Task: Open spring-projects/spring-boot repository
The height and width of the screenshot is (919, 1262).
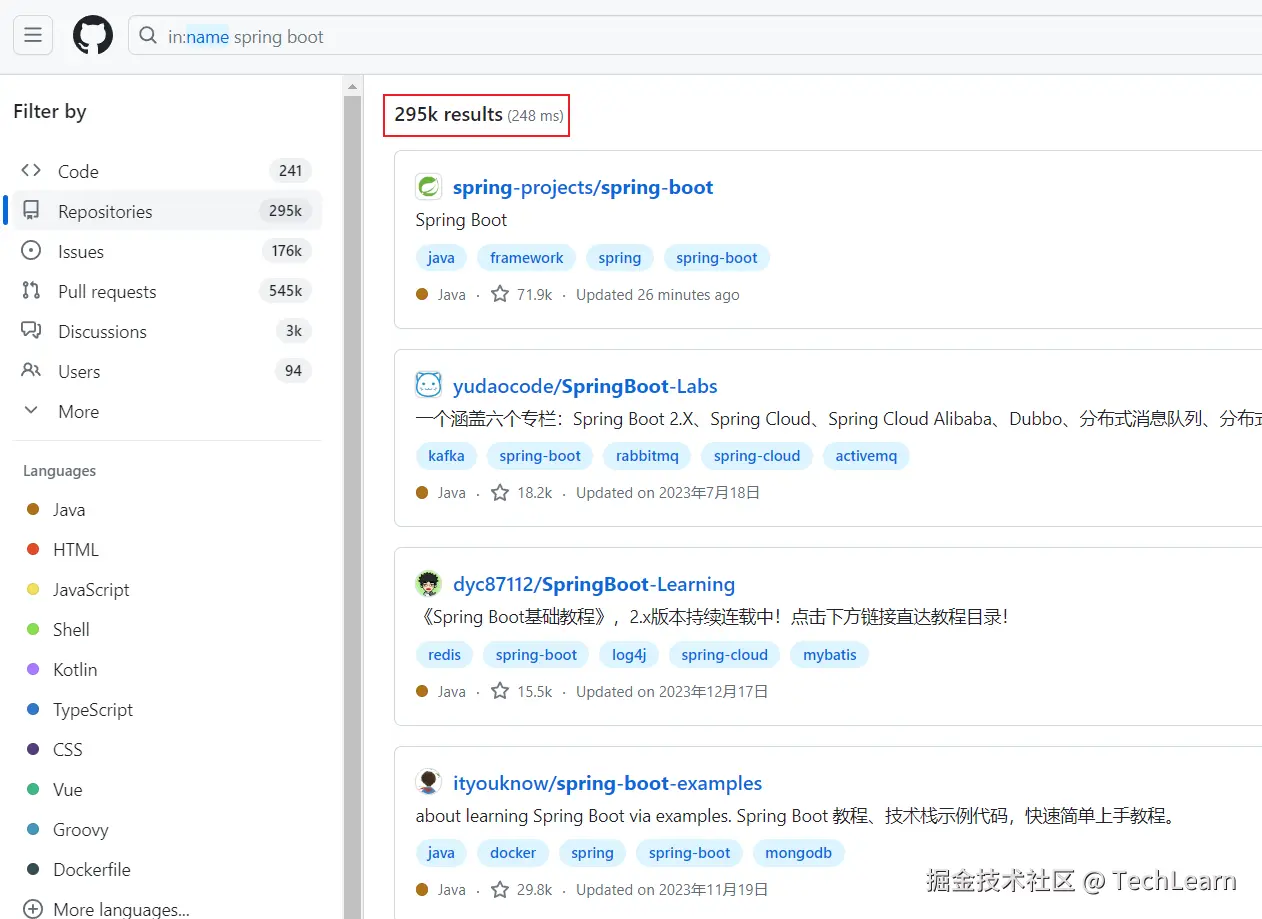Action: pyautogui.click(x=583, y=187)
